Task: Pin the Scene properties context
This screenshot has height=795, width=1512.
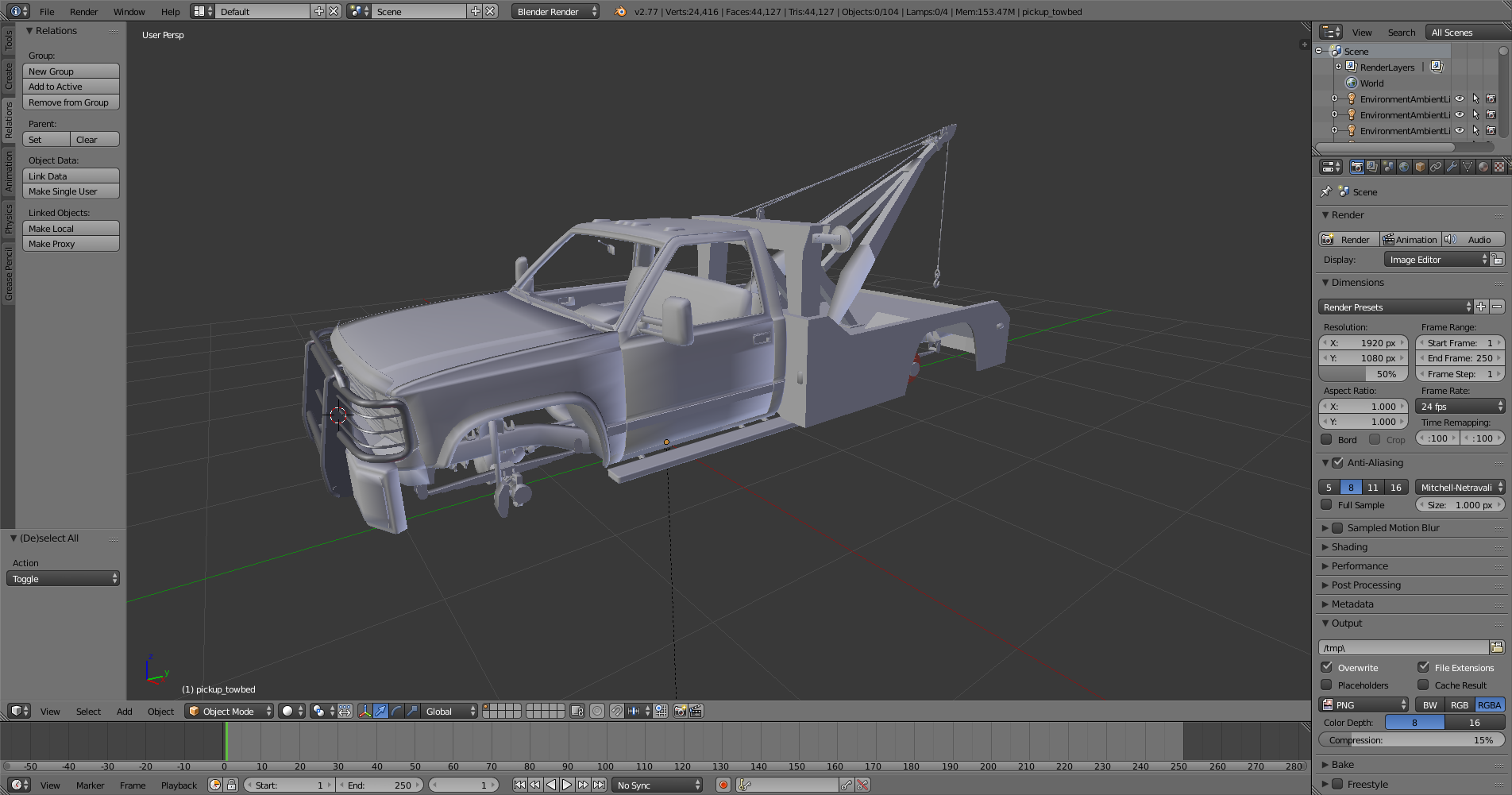Action: pos(1325,191)
